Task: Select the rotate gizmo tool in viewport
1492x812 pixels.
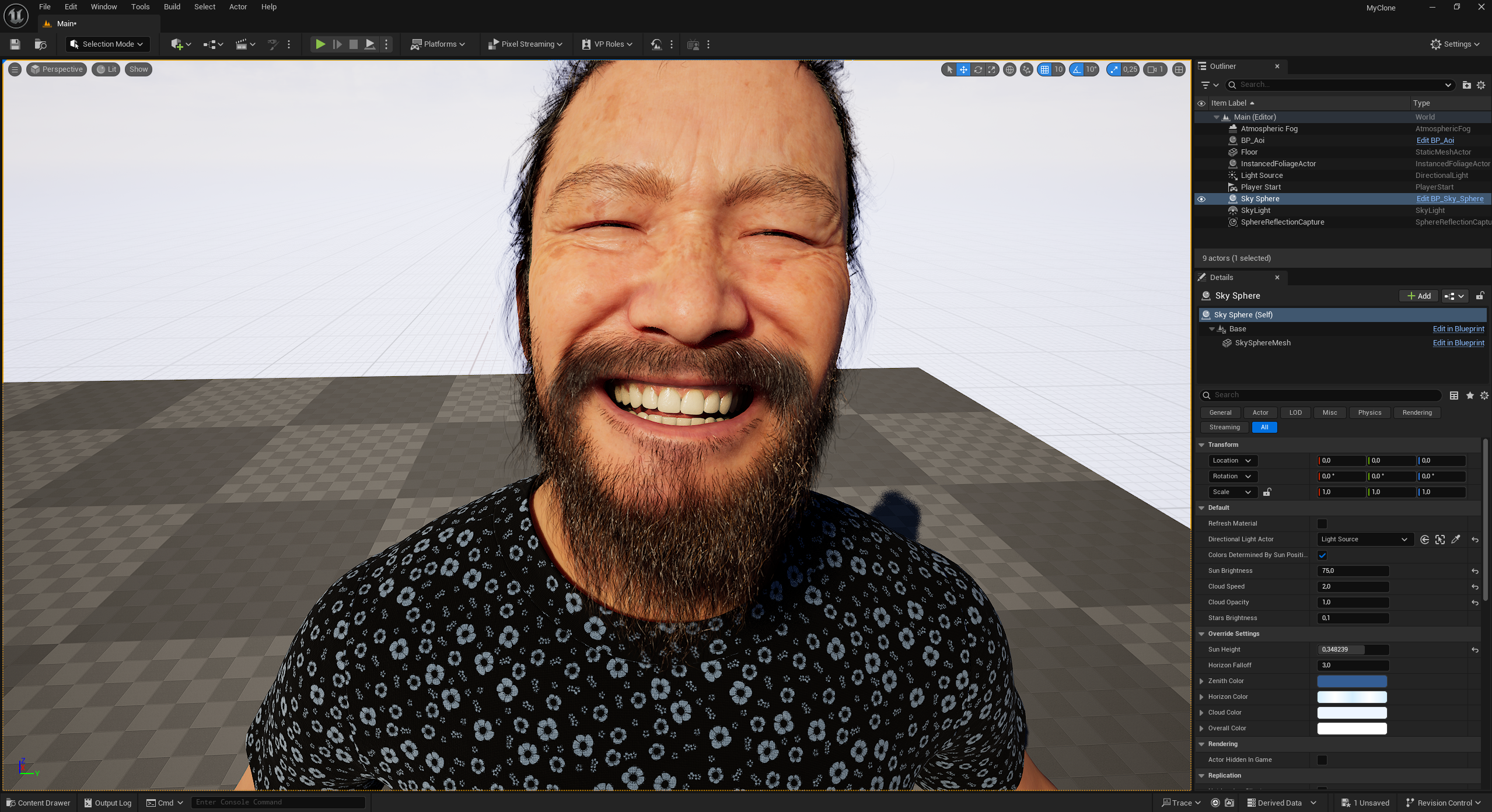Action: point(978,69)
